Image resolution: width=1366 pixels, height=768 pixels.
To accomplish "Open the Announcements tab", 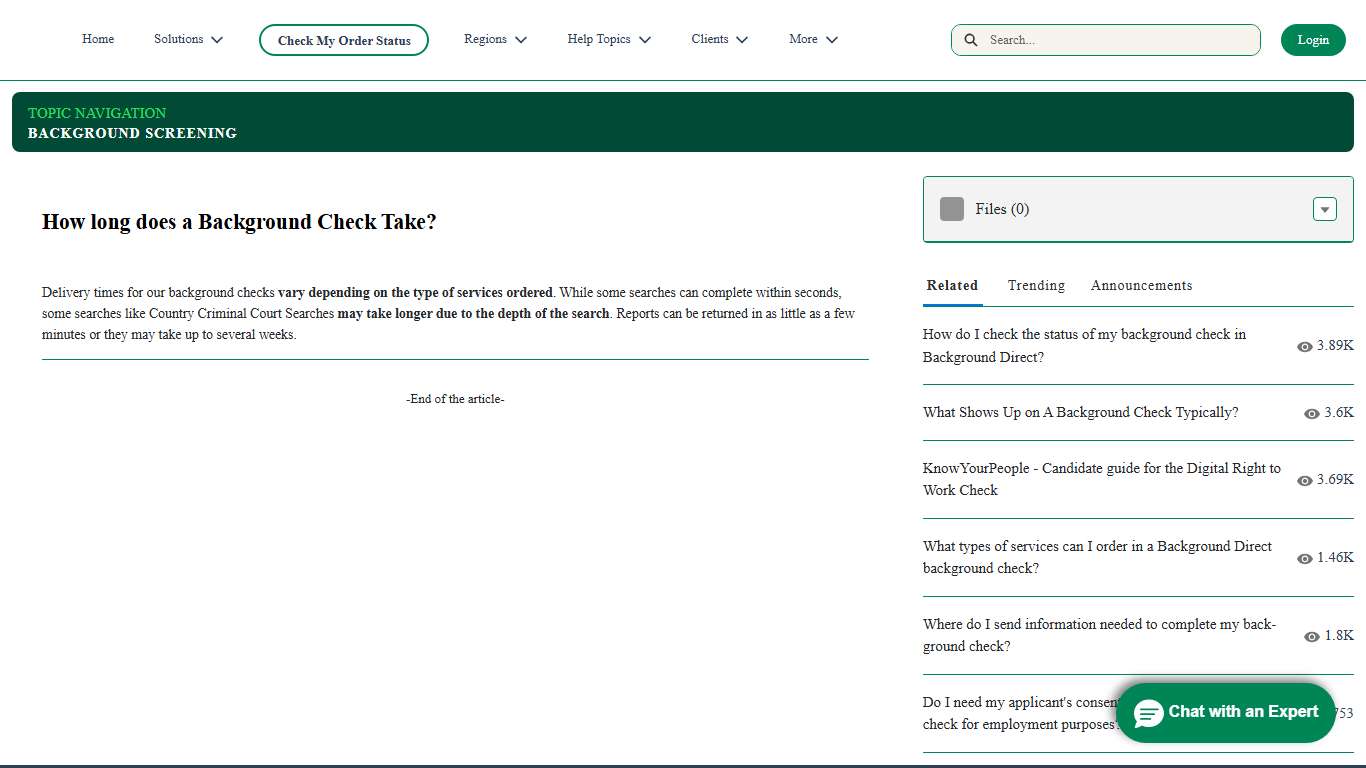I will 1141,285.
